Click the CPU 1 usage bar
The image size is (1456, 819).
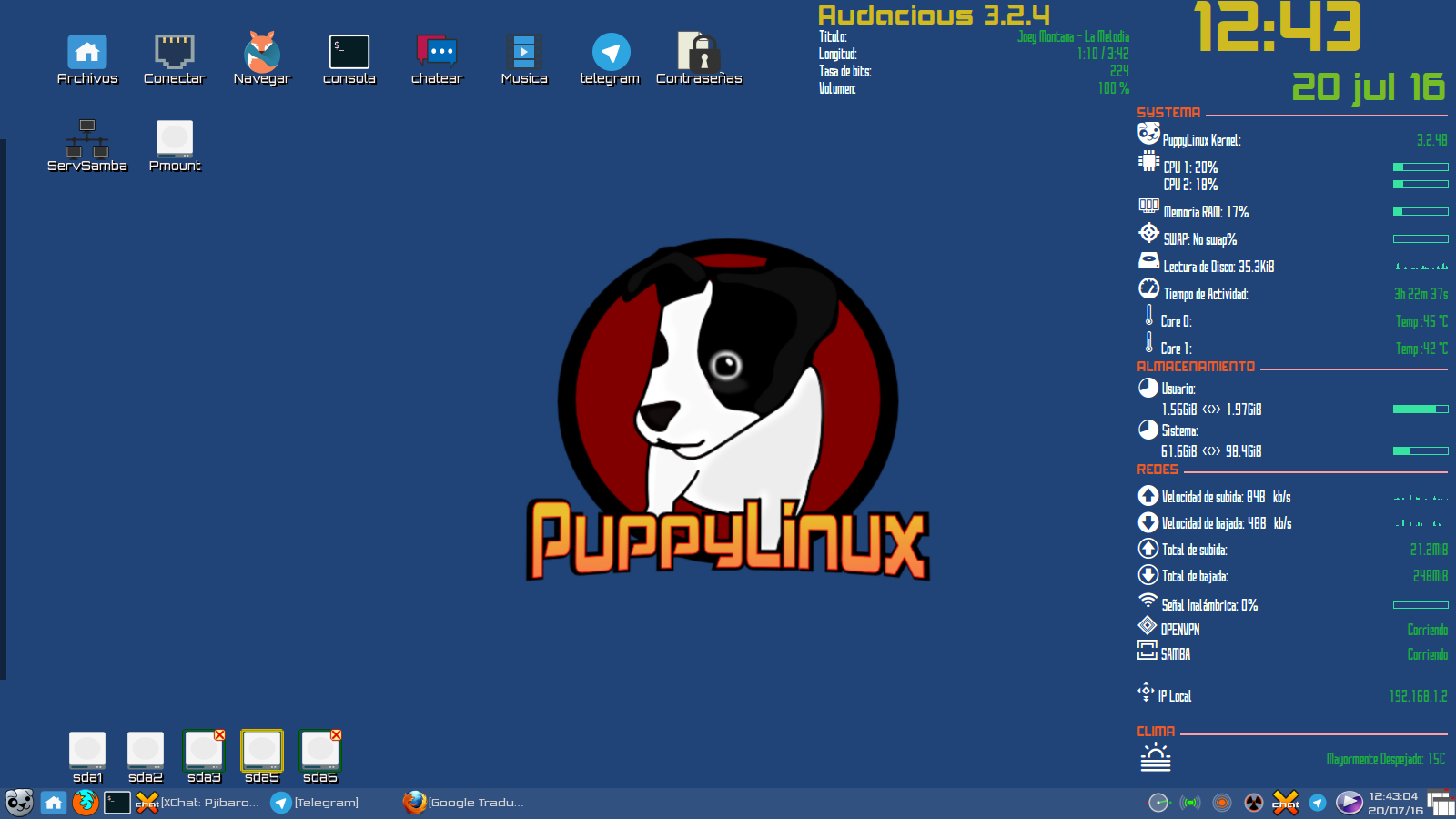coord(1421,167)
